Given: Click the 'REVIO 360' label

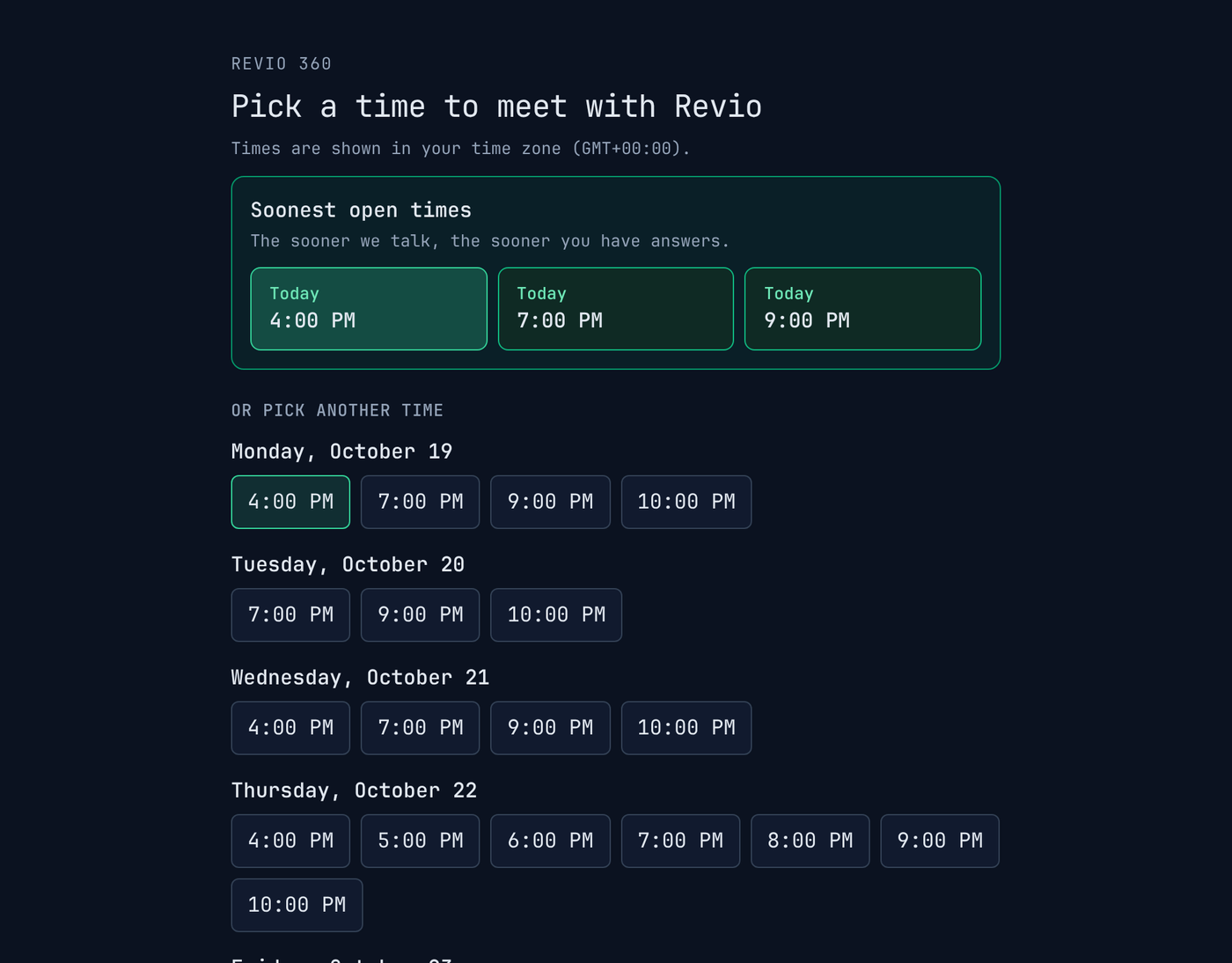Looking at the screenshot, I should pos(282,64).
